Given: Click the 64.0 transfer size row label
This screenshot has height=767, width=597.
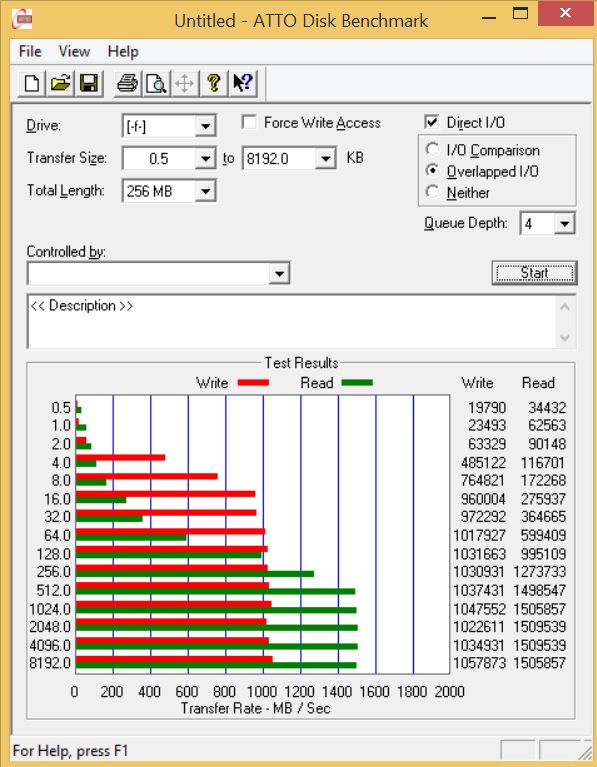Looking at the screenshot, I should click(57, 535).
